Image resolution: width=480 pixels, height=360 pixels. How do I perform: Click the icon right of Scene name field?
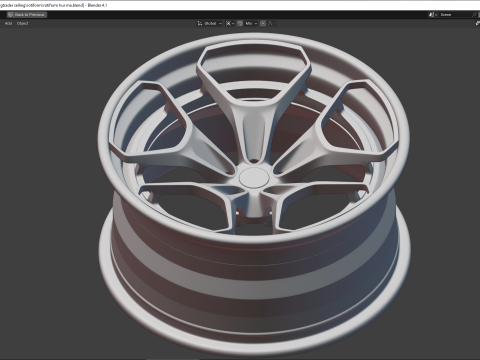click(x=475, y=15)
